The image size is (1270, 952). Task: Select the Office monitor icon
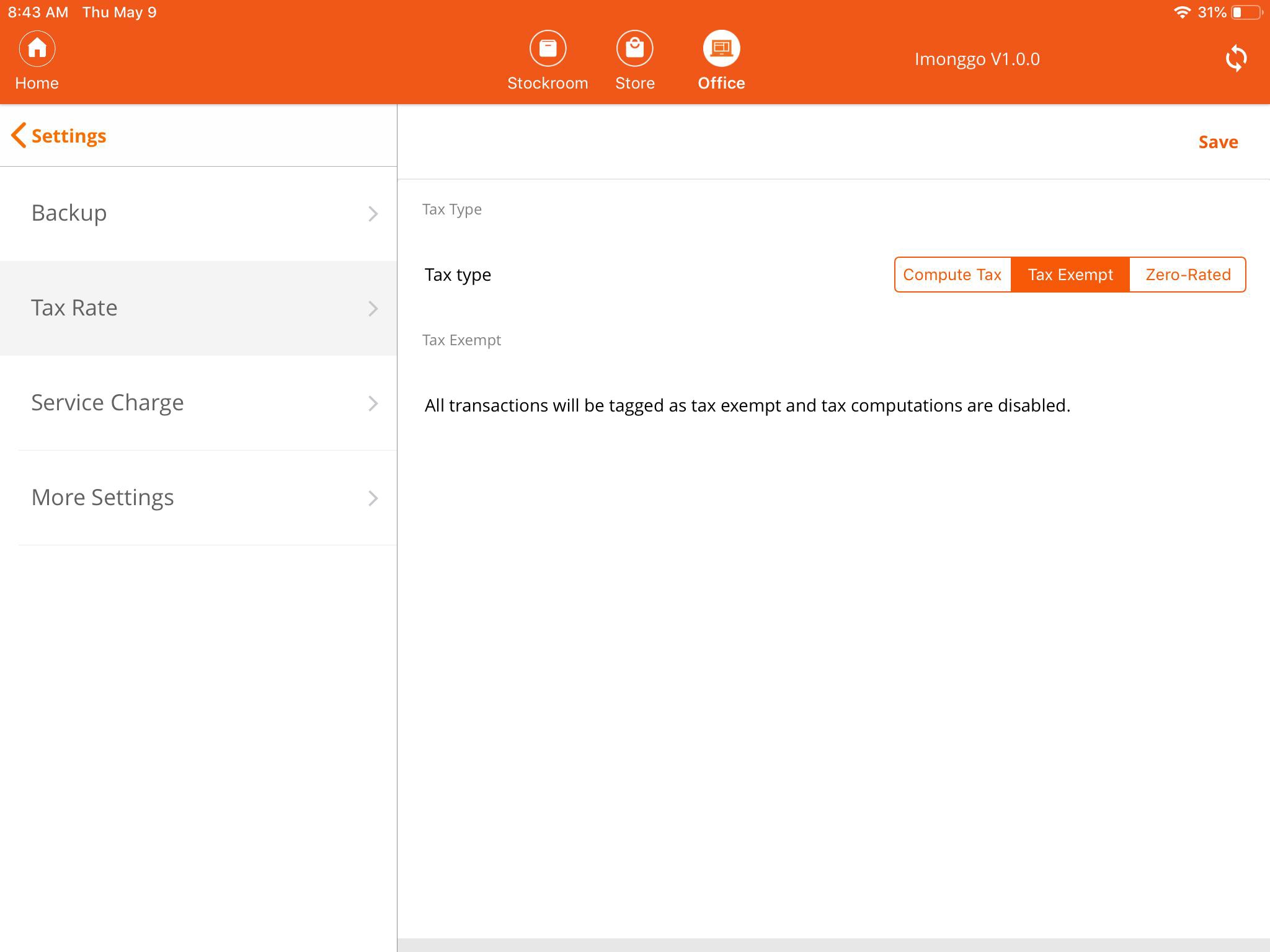721,48
